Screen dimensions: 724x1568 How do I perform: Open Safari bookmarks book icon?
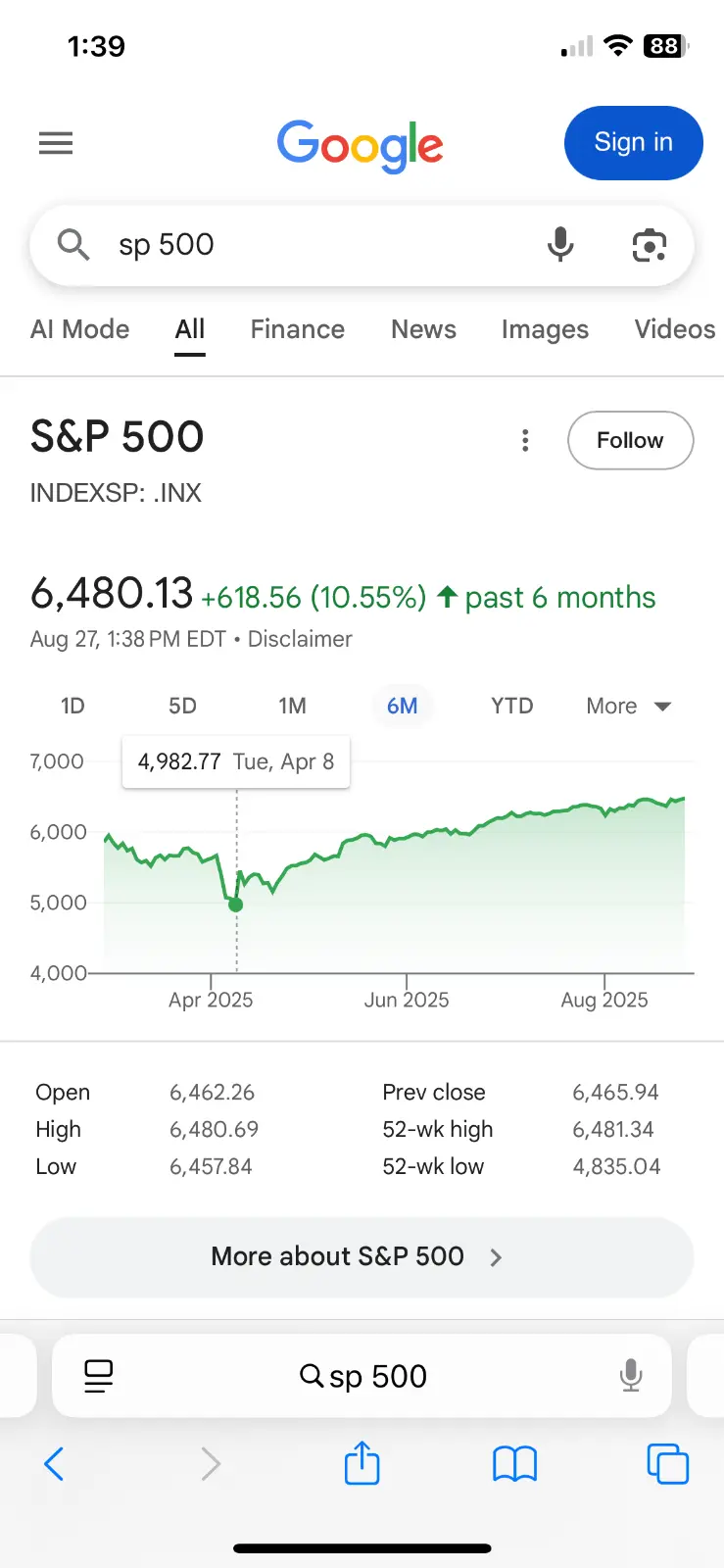click(x=514, y=1464)
